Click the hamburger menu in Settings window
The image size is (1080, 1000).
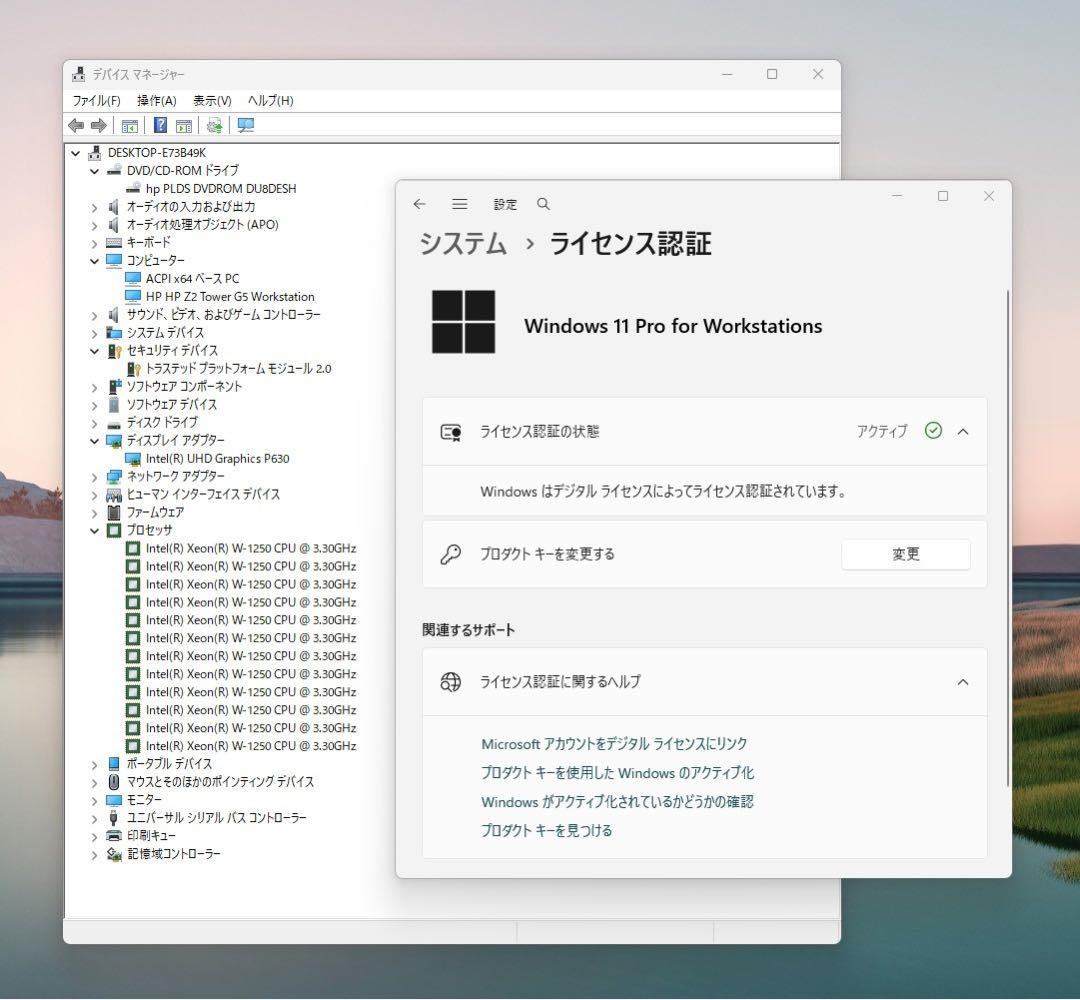click(x=459, y=204)
